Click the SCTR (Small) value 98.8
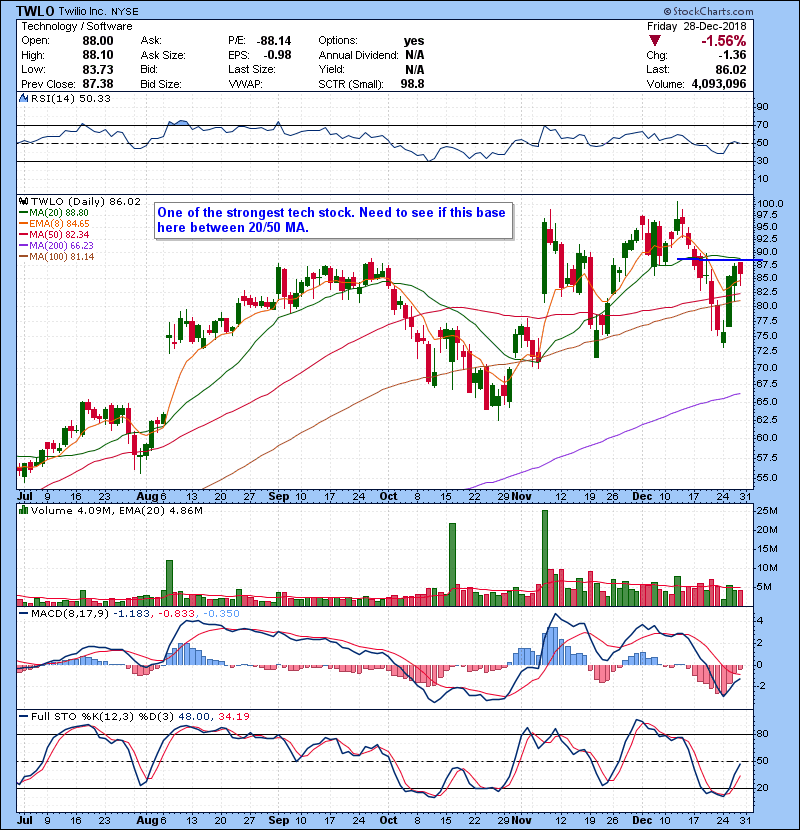This screenshot has height=830, width=800. 412,84
